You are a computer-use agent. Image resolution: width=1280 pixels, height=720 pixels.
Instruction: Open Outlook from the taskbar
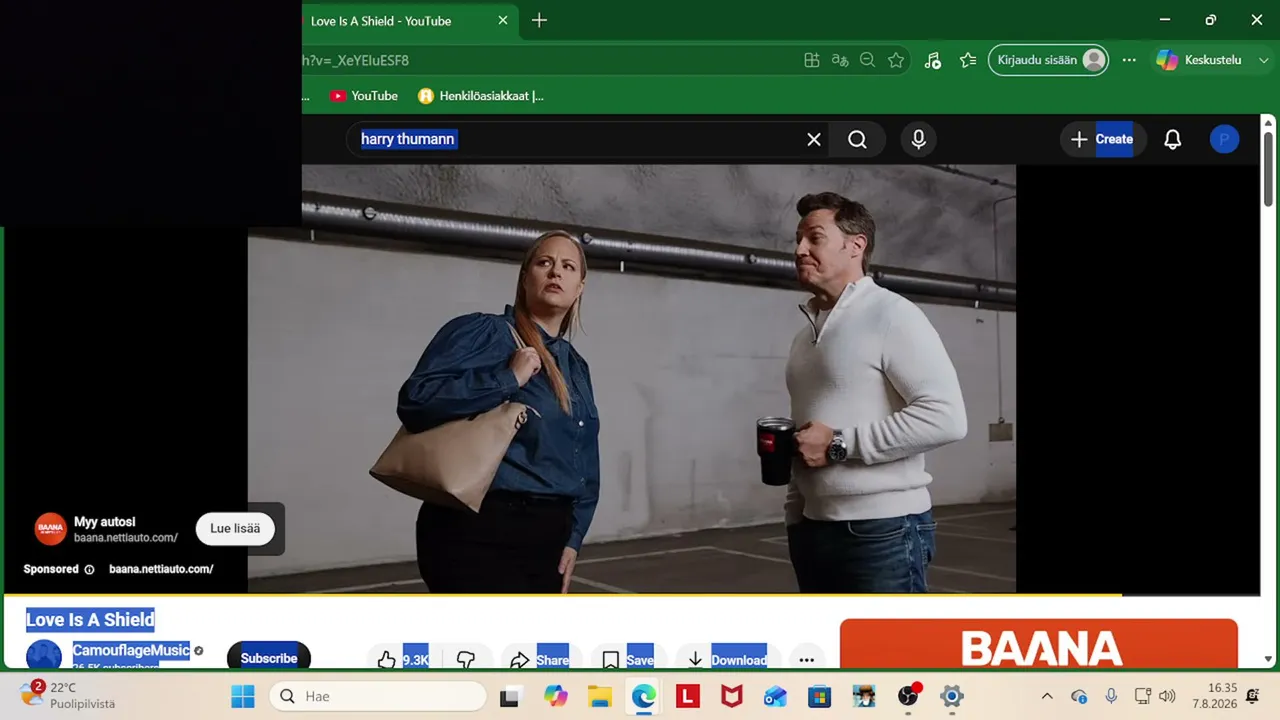pyautogui.click(x=776, y=696)
